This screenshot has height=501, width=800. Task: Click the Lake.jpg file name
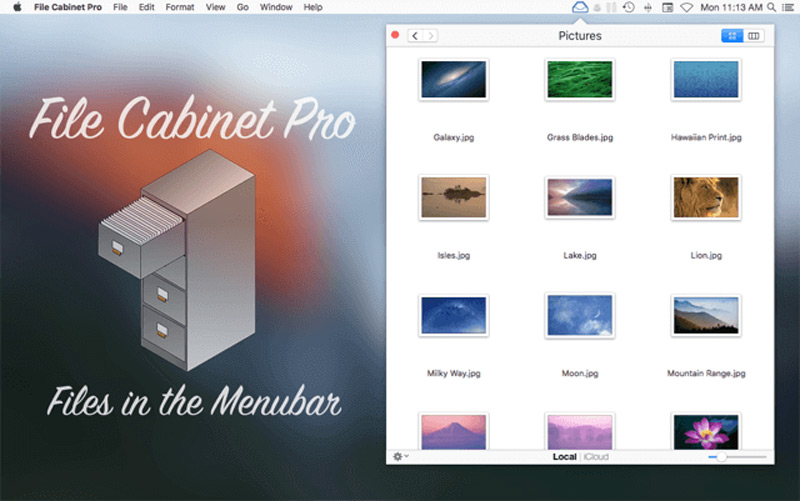pos(580,255)
